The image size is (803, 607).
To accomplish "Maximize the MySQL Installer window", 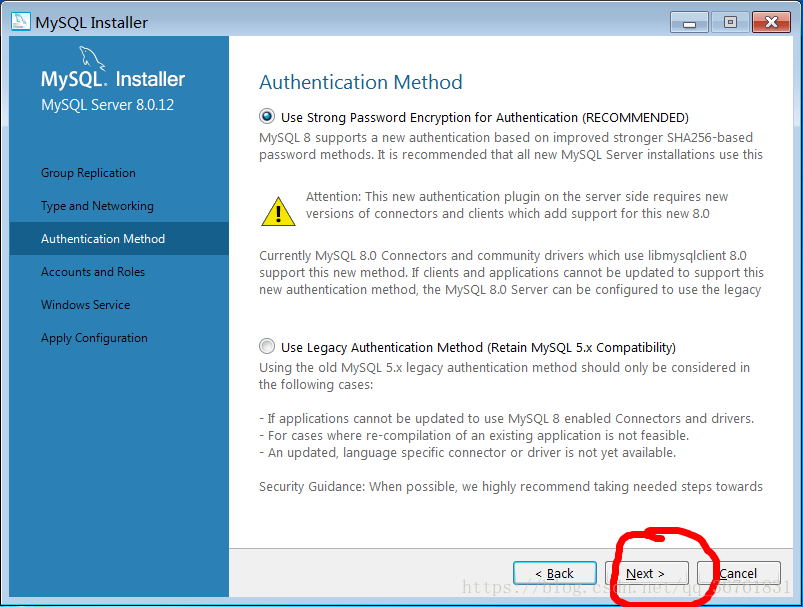I will (x=730, y=23).
